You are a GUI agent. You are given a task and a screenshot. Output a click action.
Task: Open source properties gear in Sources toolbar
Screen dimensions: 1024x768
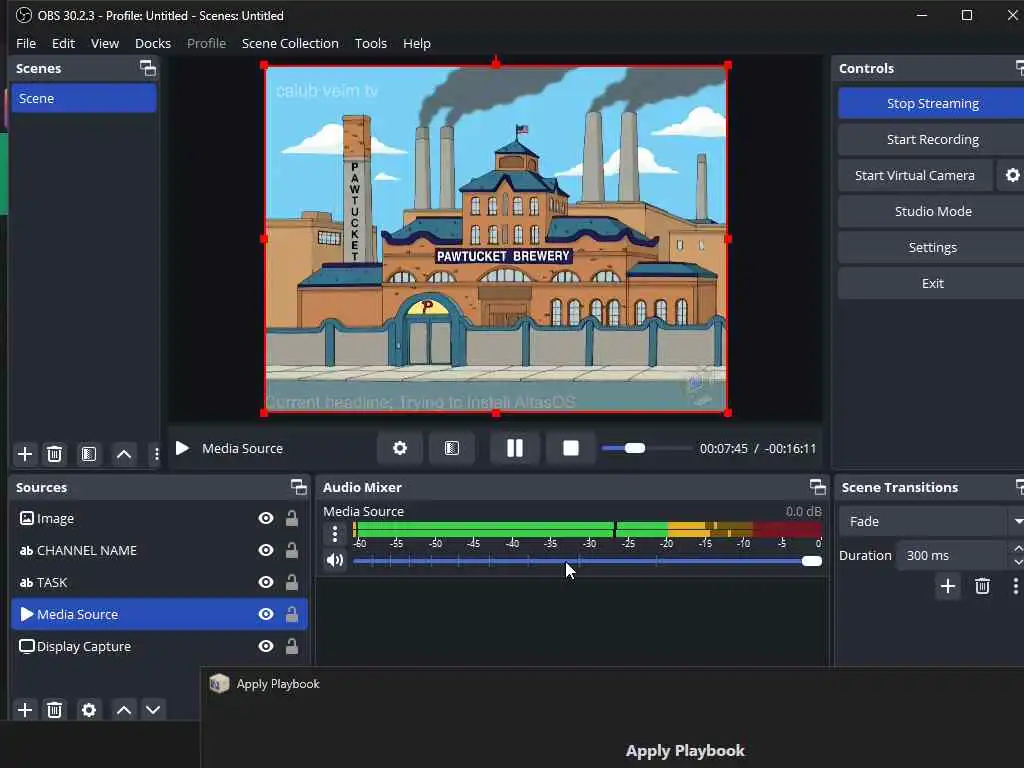point(89,710)
